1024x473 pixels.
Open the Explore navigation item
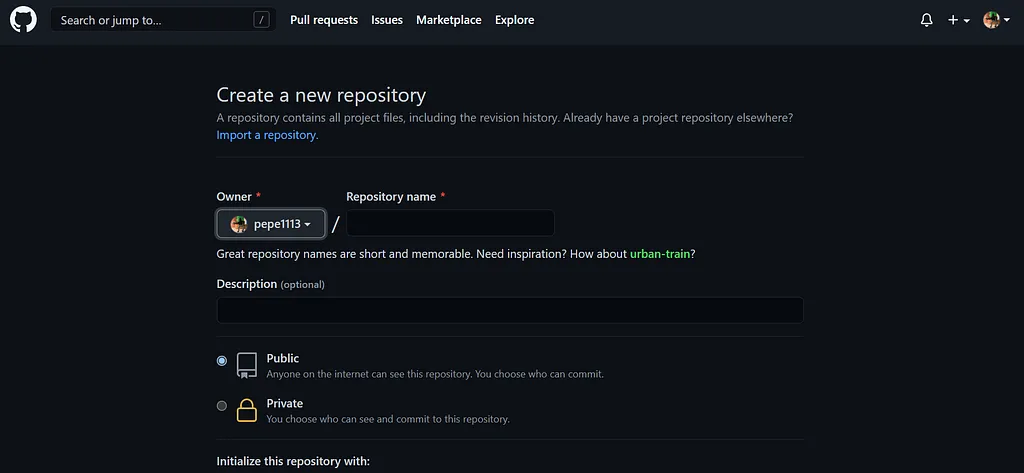pos(515,20)
